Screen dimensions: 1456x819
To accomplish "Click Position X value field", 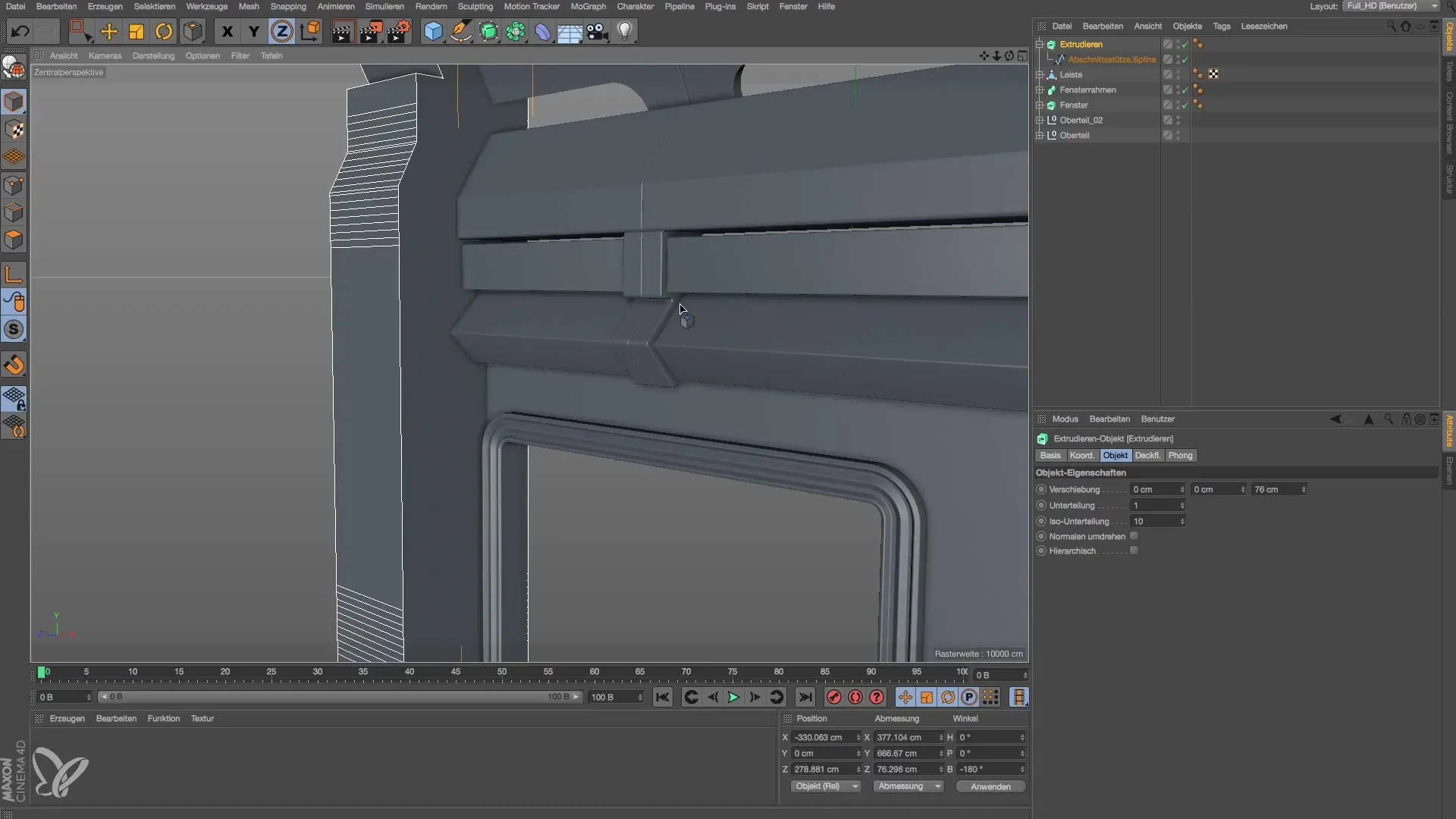I will 826,737.
